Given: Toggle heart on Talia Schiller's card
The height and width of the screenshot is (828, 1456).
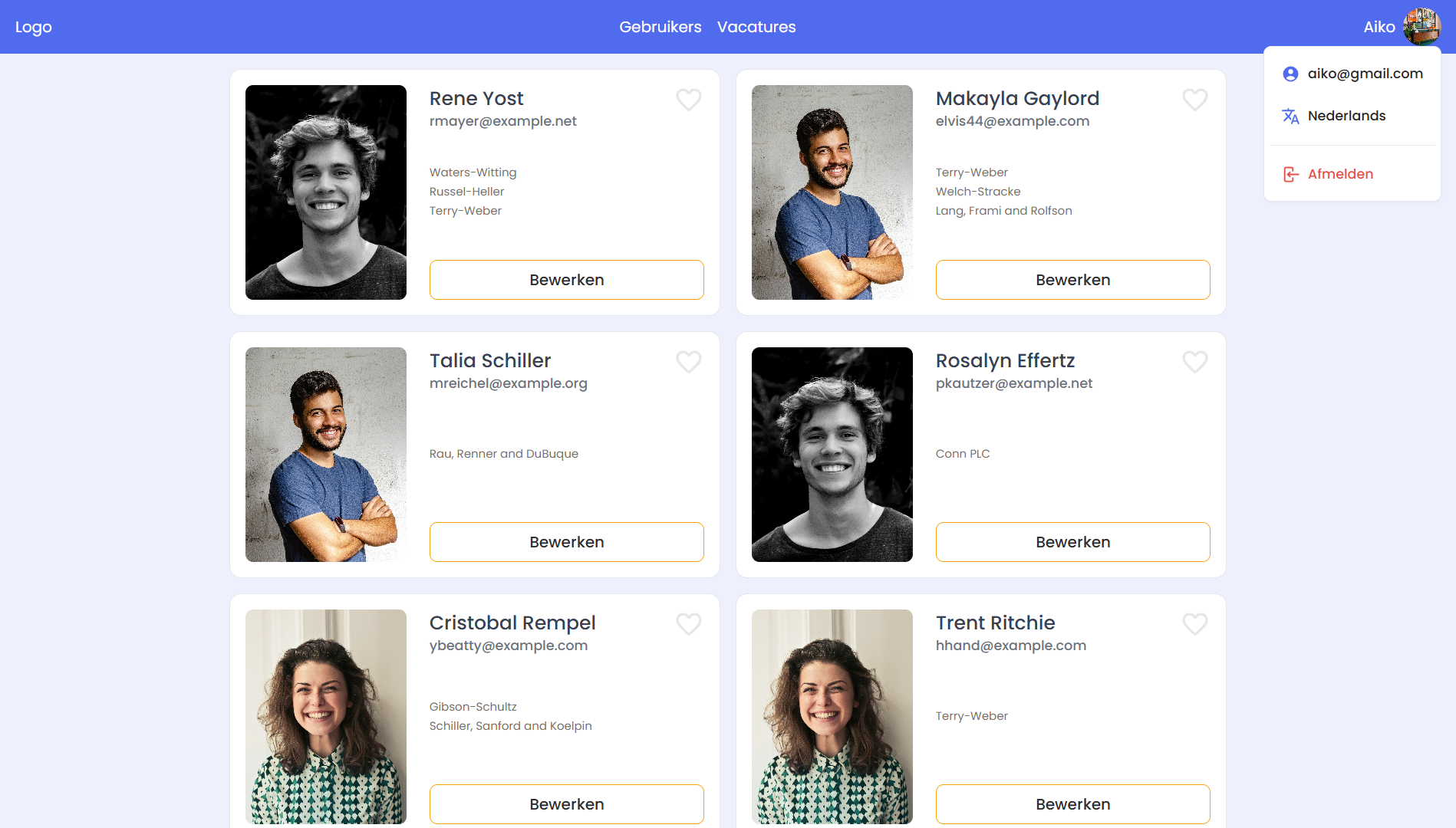Looking at the screenshot, I should (x=689, y=362).
